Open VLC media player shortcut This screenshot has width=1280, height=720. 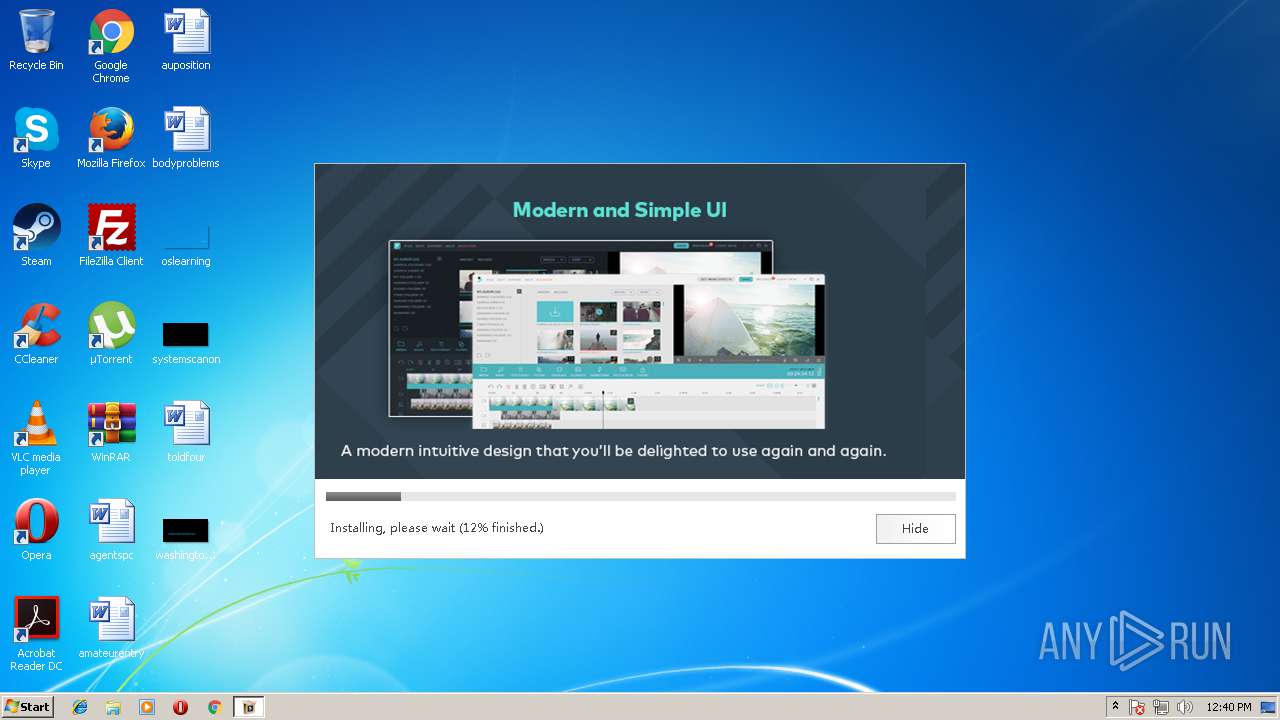click(36, 438)
